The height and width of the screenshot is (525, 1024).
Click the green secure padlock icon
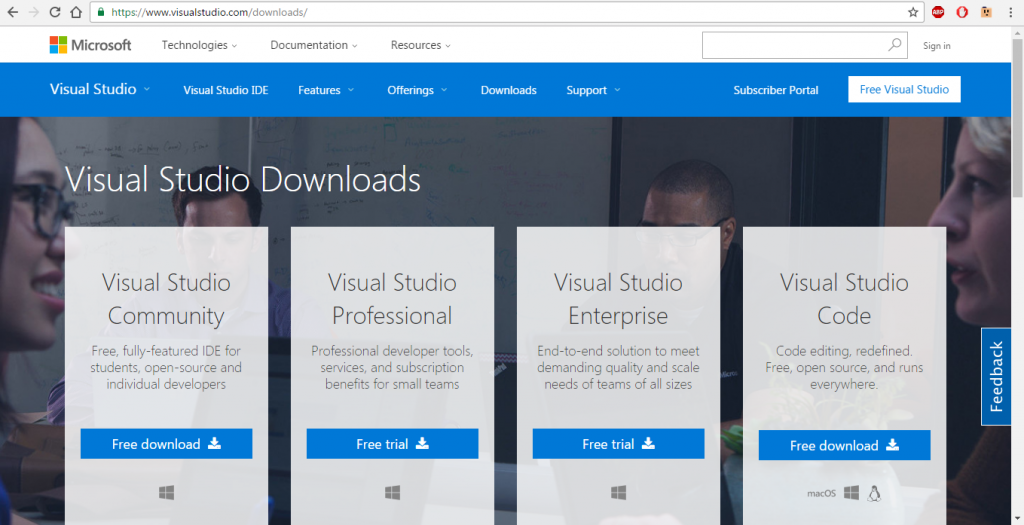(x=101, y=12)
